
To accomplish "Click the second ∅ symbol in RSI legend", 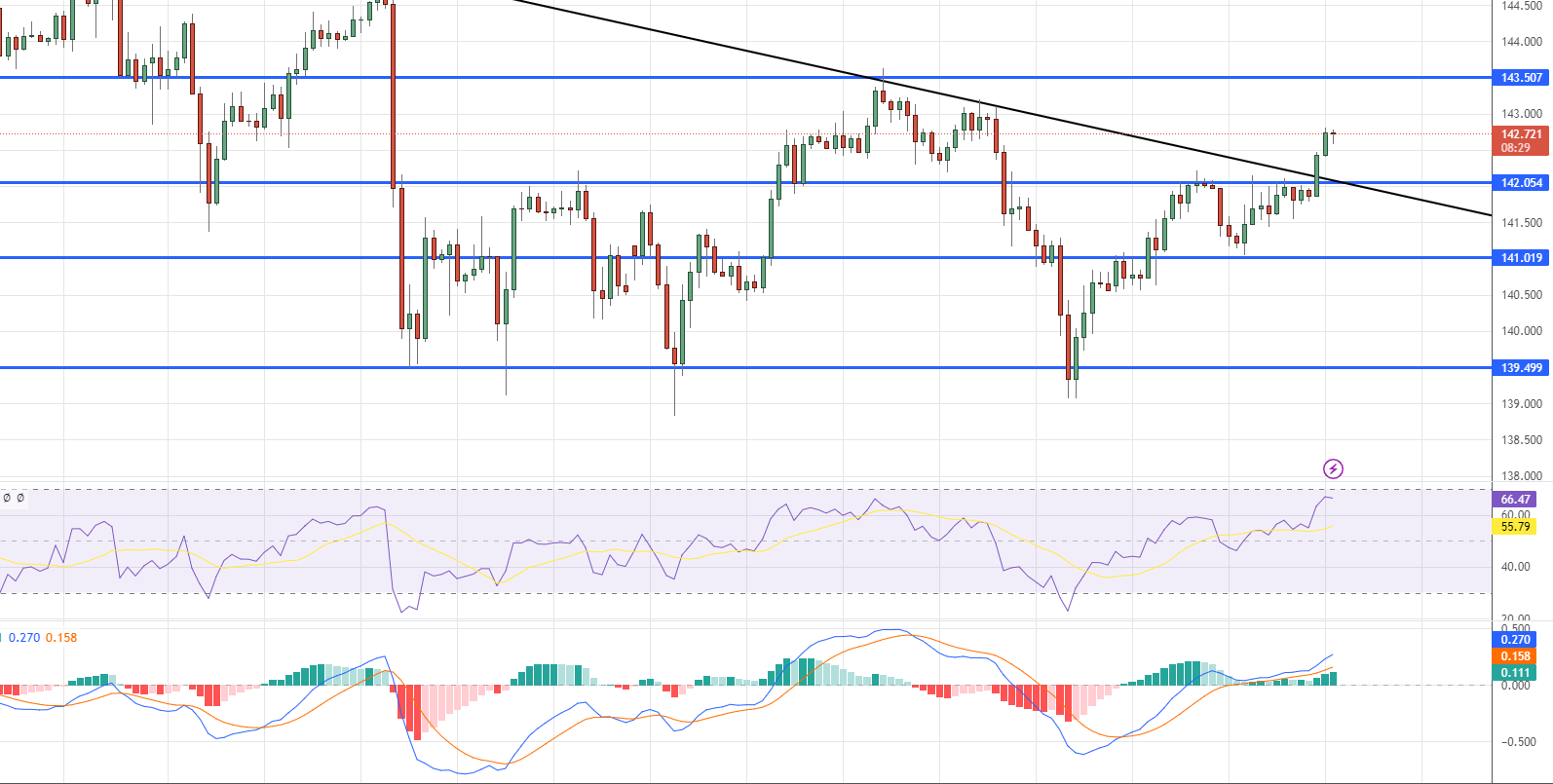I will pos(20,498).
